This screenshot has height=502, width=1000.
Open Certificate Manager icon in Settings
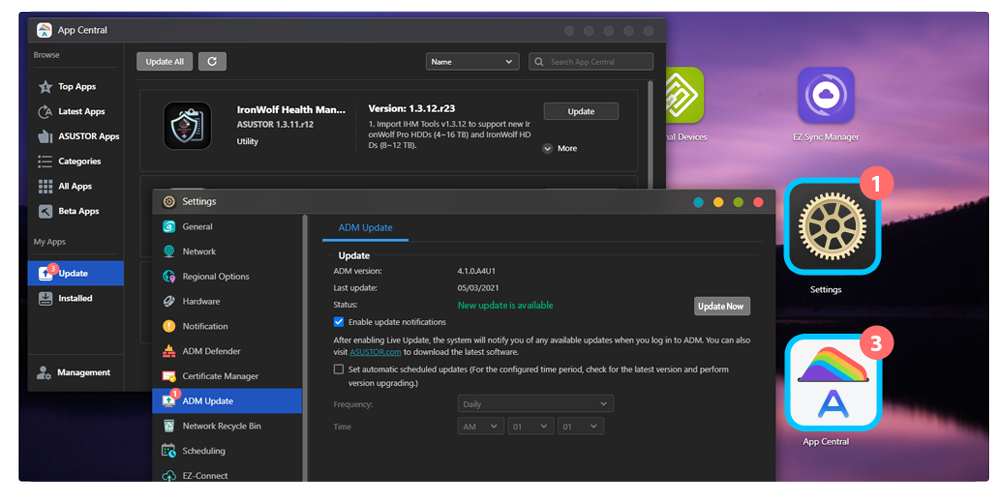click(x=169, y=376)
